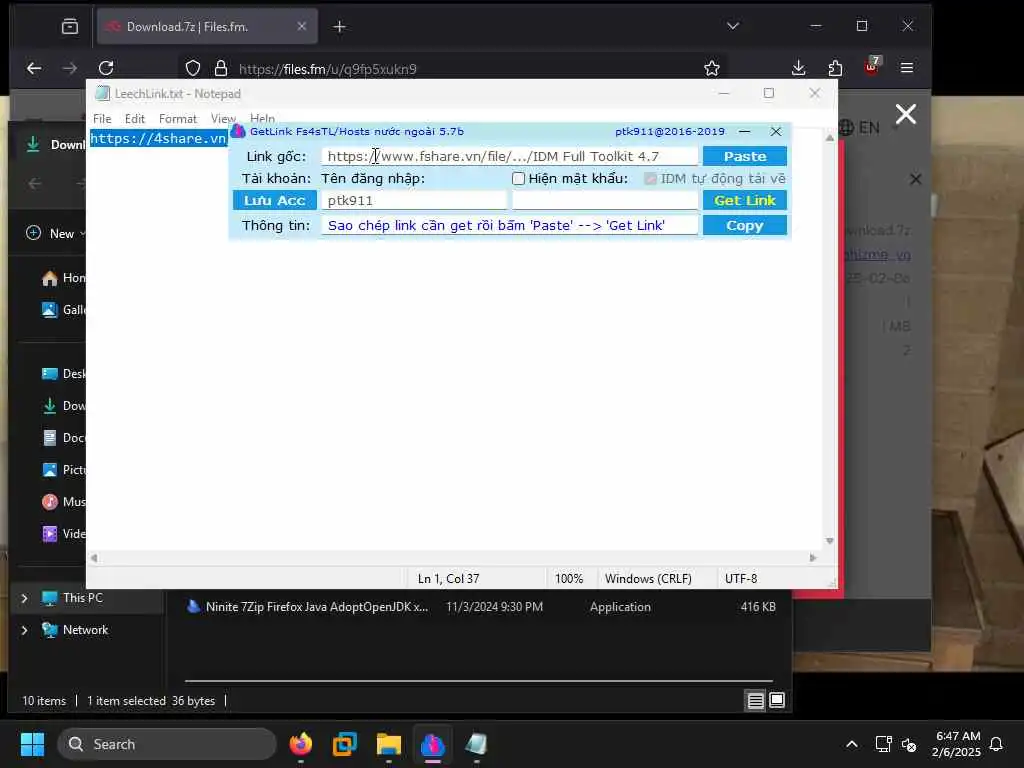Open notification bell in the taskbar
Screen dimensions: 1024x768
tap(997, 744)
